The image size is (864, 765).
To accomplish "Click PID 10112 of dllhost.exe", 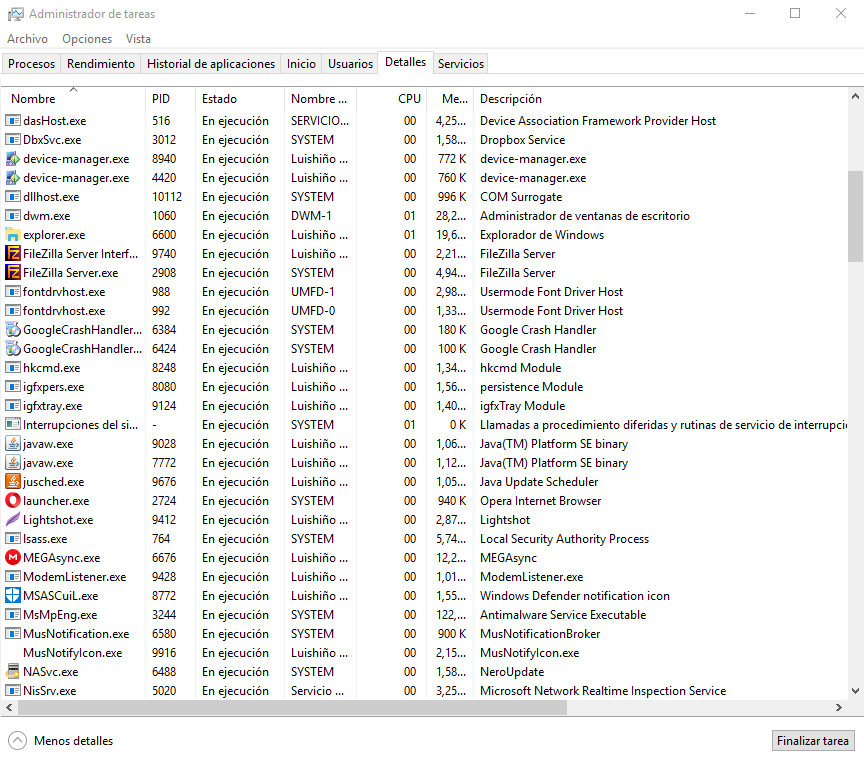I will [167, 197].
